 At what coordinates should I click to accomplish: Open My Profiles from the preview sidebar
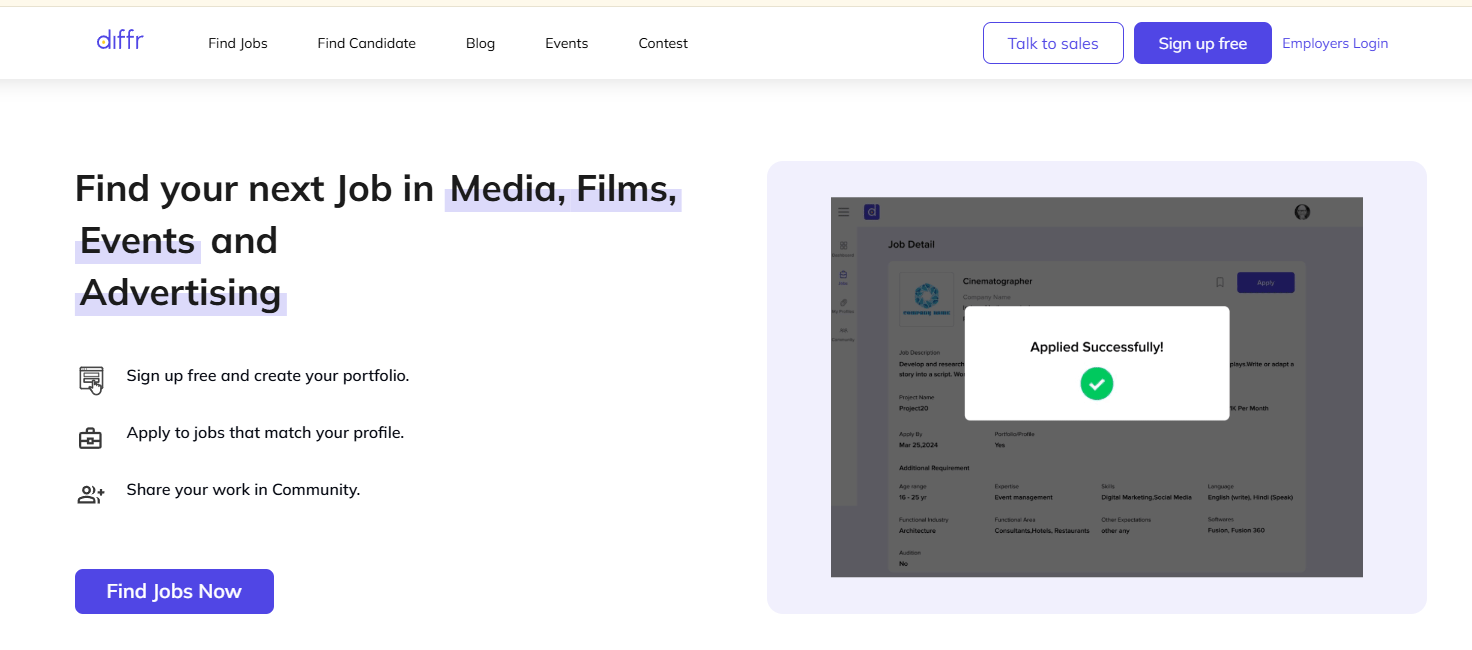(x=843, y=302)
